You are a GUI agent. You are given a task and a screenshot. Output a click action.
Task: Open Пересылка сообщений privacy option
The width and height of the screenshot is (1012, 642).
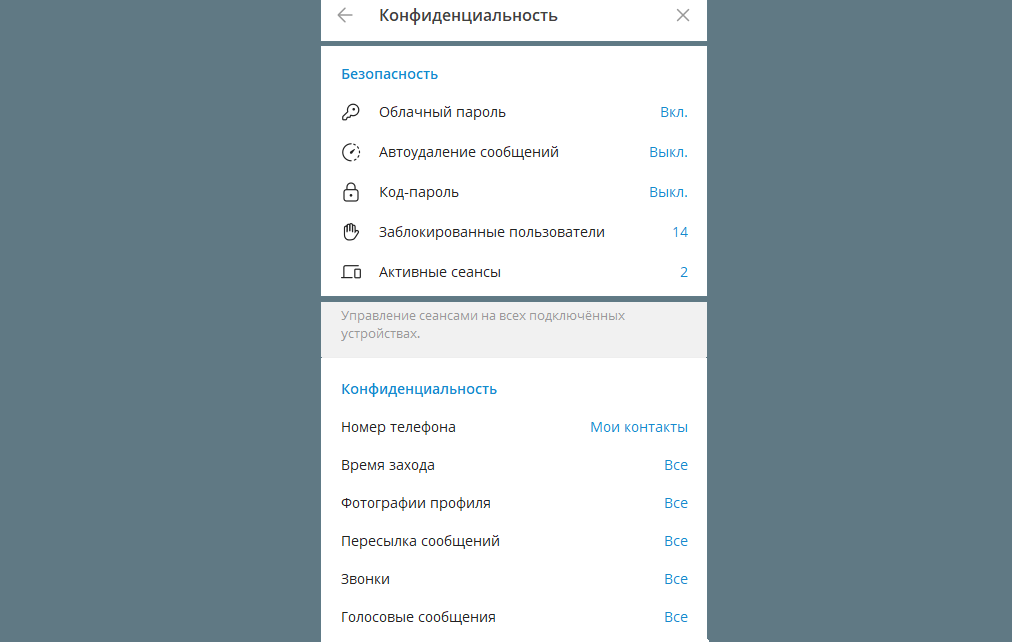pyautogui.click(x=514, y=541)
